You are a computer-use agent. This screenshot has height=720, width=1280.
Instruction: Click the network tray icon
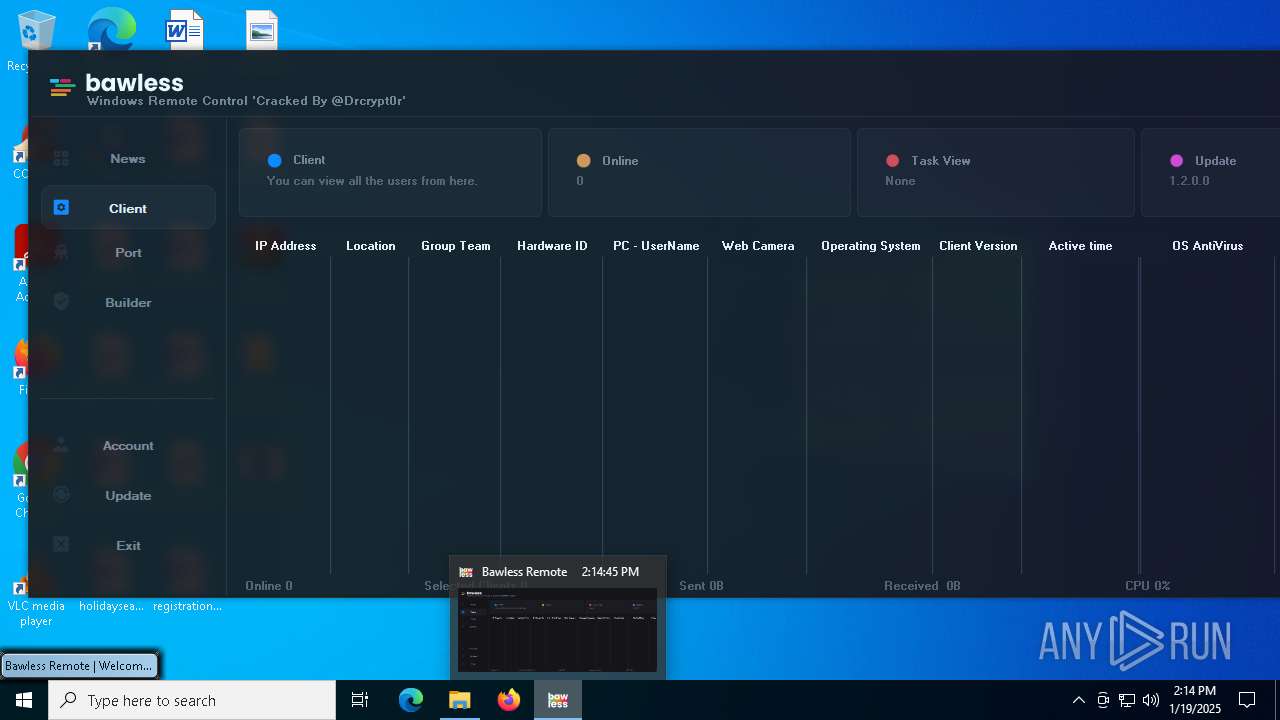pyautogui.click(x=1127, y=700)
